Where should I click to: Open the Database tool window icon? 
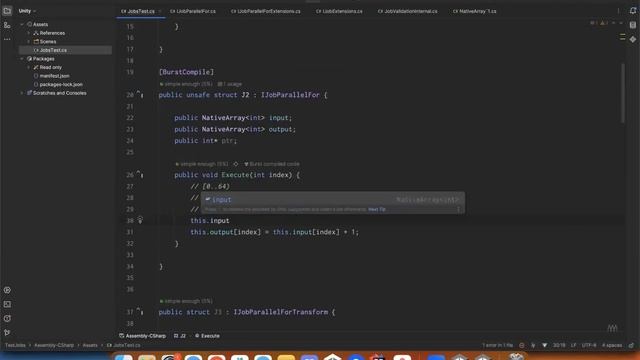point(633,25)
